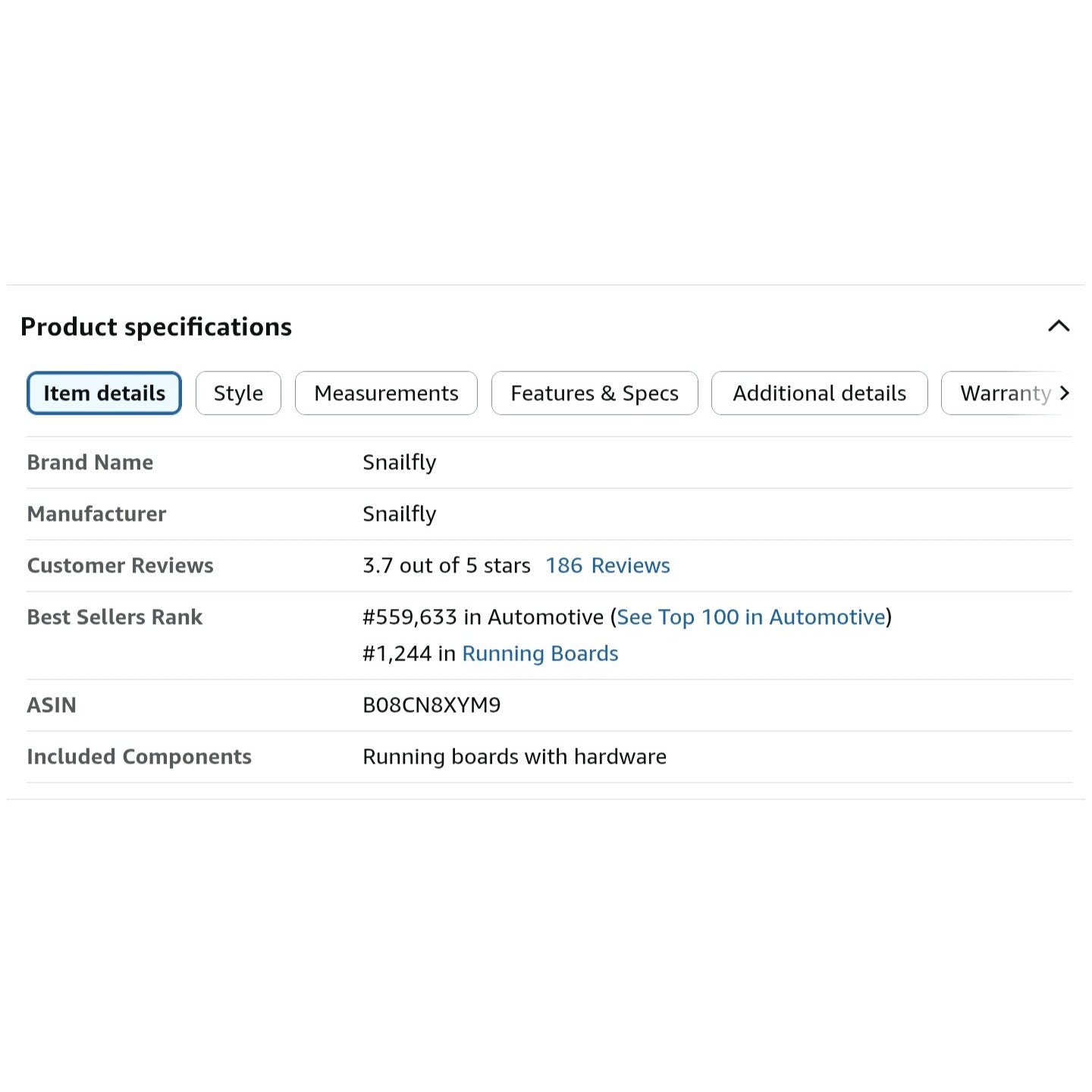The image size is (1092, 1092).
Task: Click the Included Components label
Action: pos(139,757)
